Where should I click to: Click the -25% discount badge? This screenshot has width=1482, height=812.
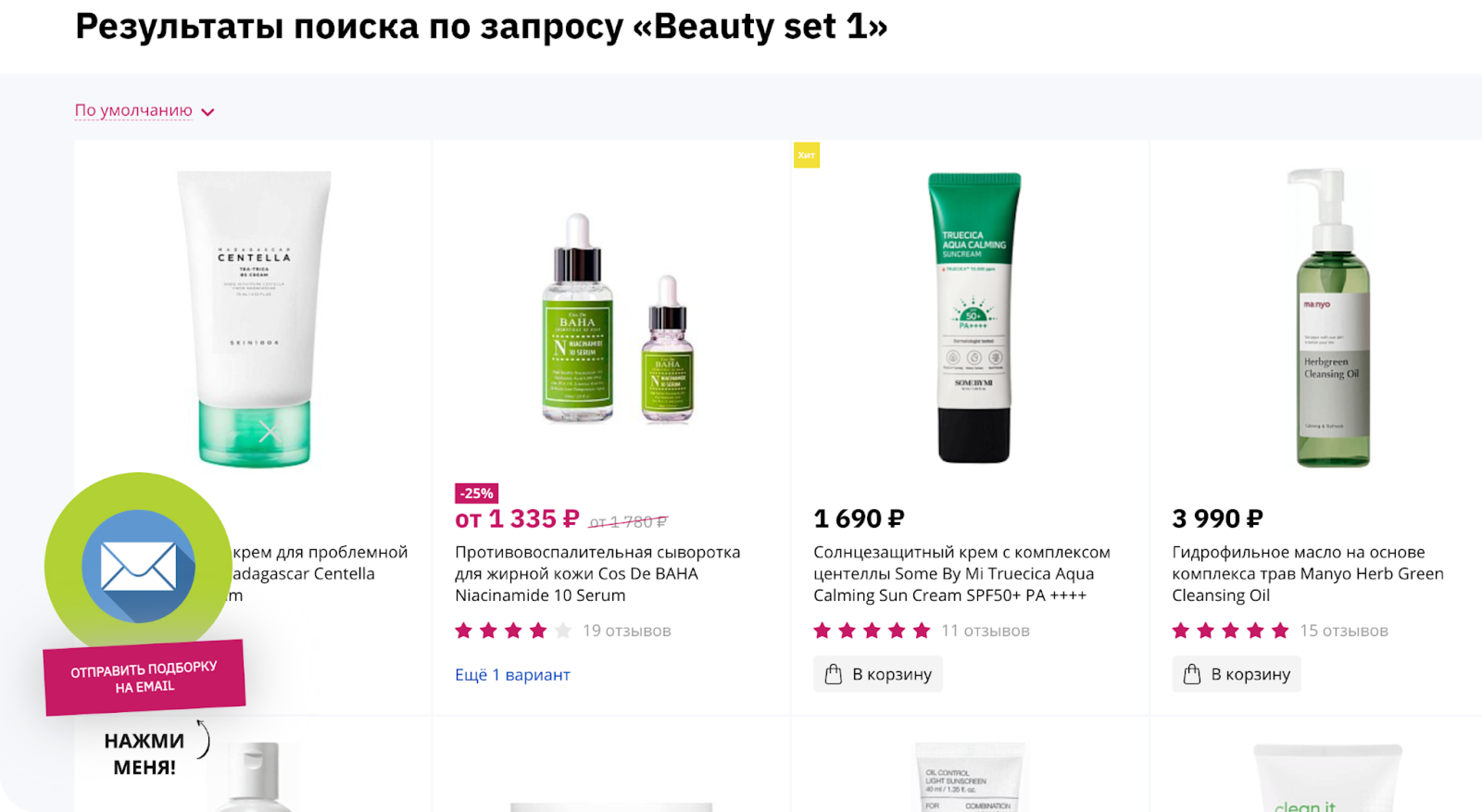(x=476, y=494)
